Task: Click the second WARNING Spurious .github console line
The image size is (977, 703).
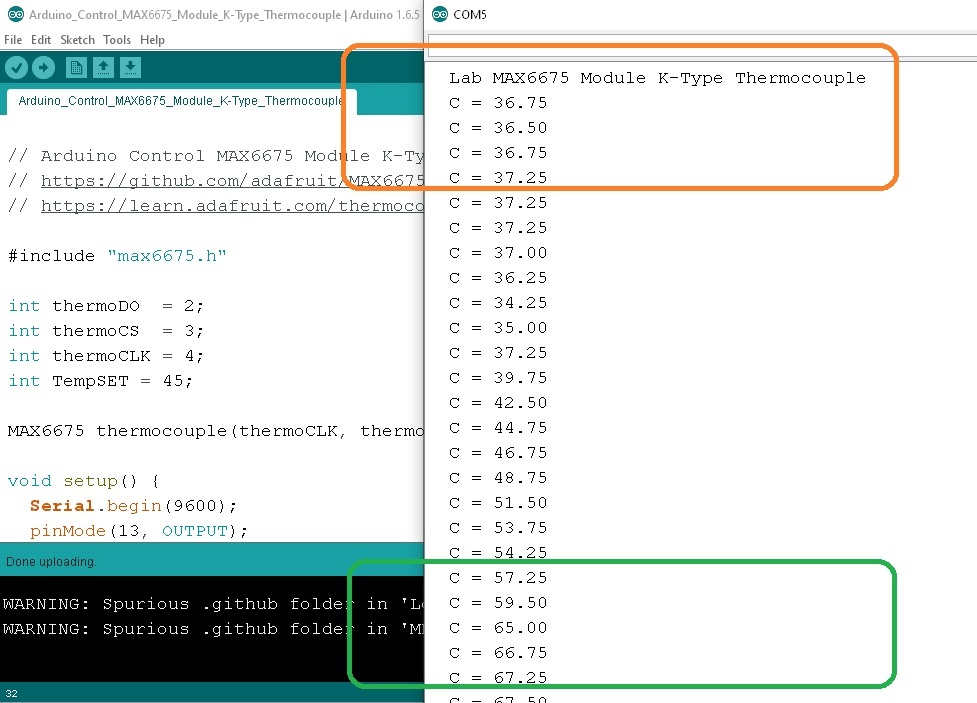Action: [213, 629]
